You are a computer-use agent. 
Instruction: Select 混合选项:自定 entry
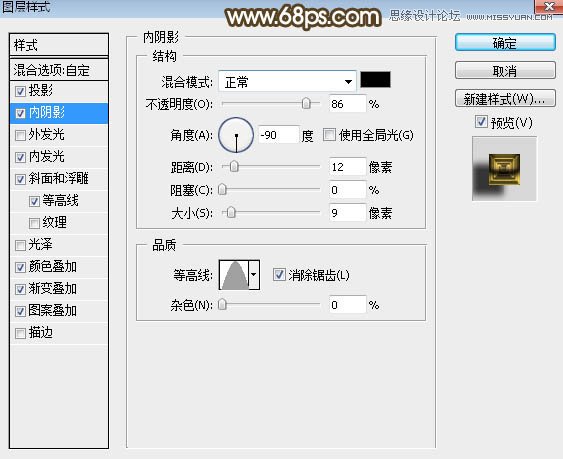(59, 70)
